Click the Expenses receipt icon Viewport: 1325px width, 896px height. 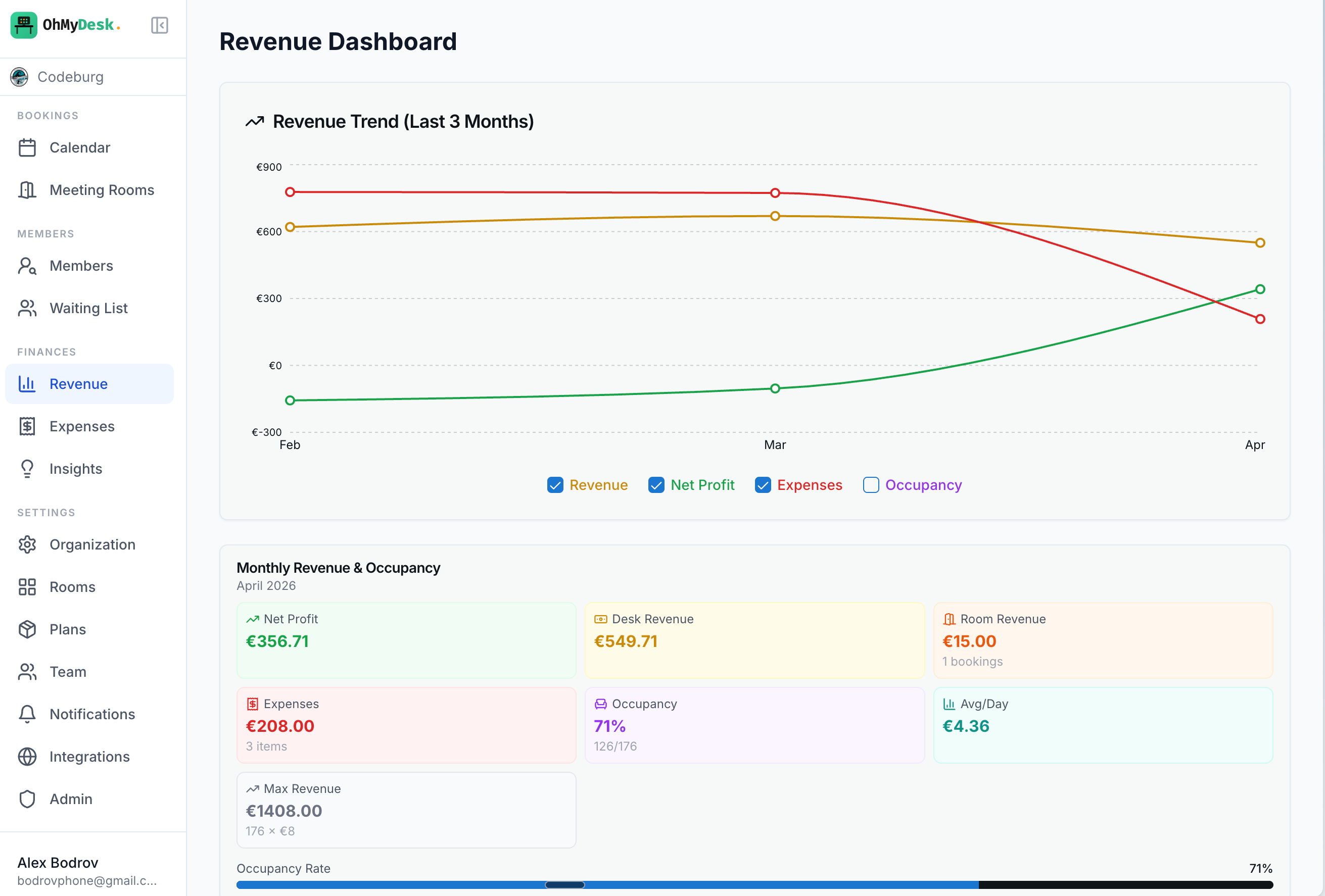[x=27, y=426]
